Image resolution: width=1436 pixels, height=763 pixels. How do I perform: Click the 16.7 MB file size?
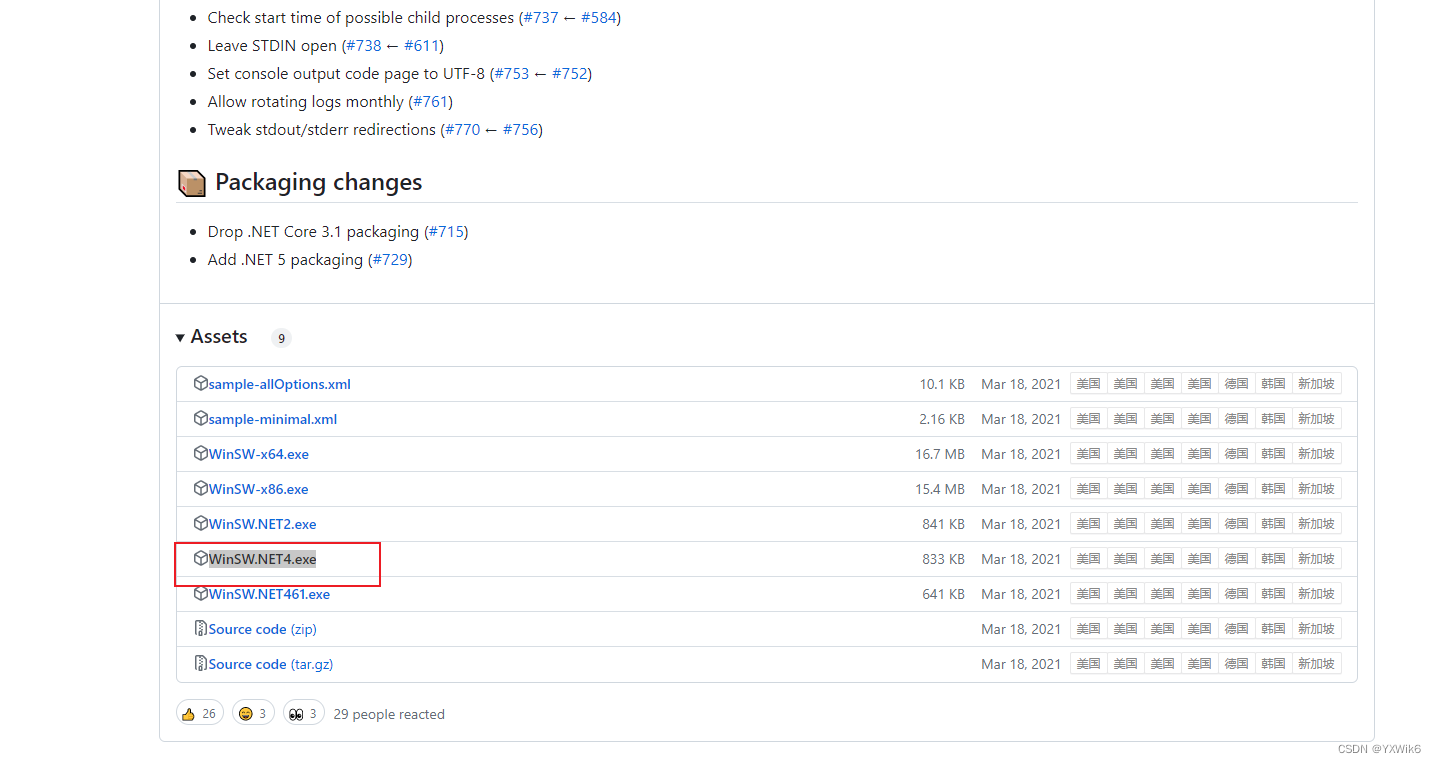pos(940,454)
